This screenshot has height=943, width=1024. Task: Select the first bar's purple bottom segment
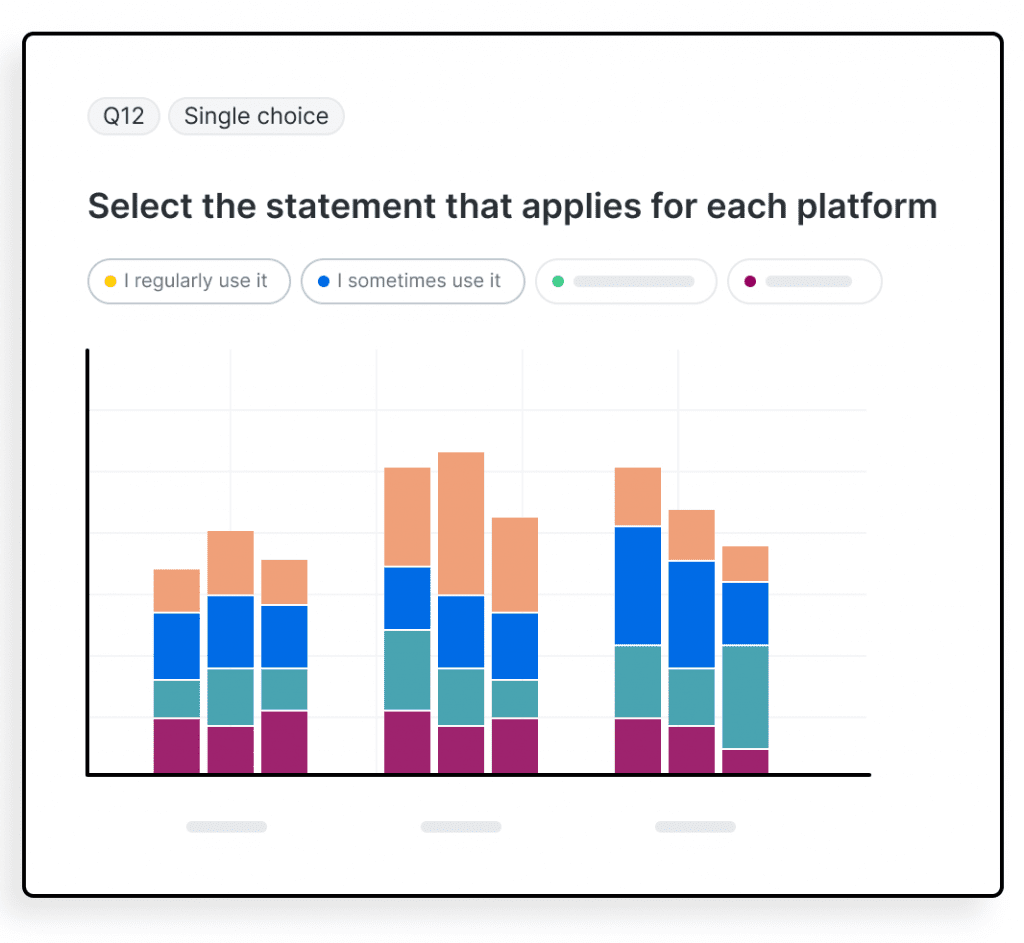coord(176,745)
